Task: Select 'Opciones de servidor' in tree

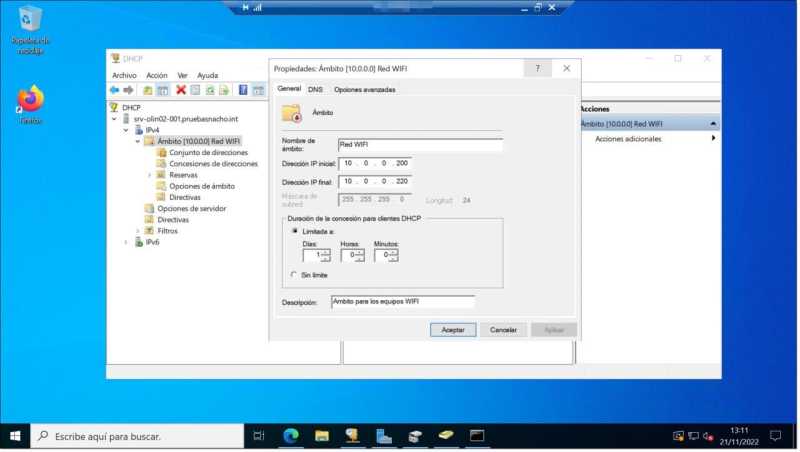Action: 191,209
